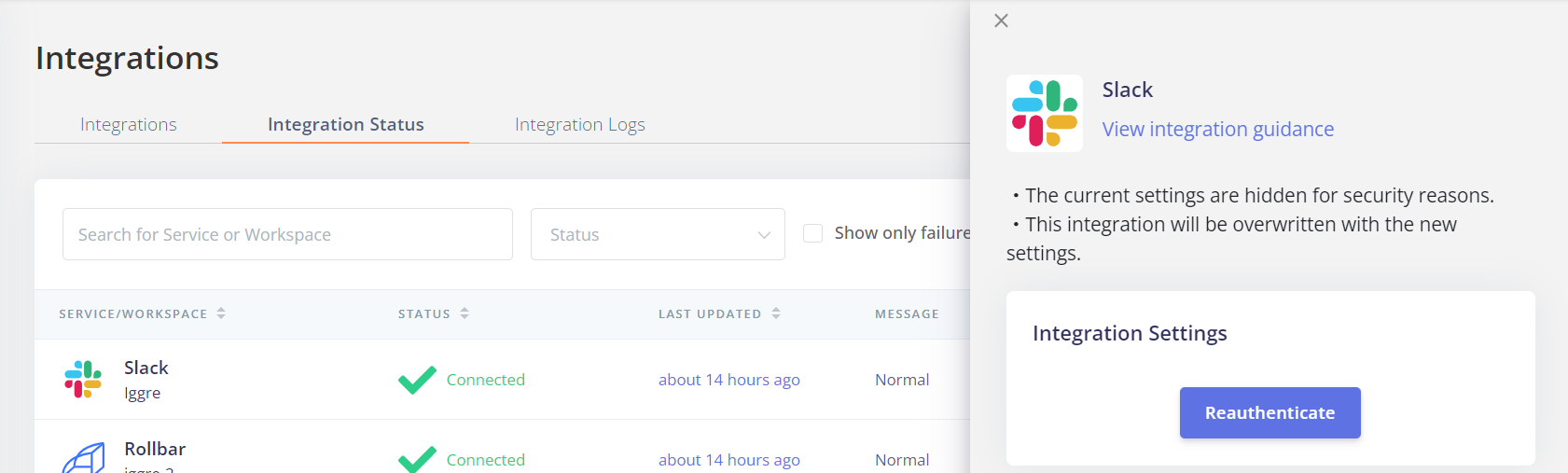Image resolution: width=1568 pixels, height=473 pixels.
Task: Click the Message column header
Action: click(907, 313)
